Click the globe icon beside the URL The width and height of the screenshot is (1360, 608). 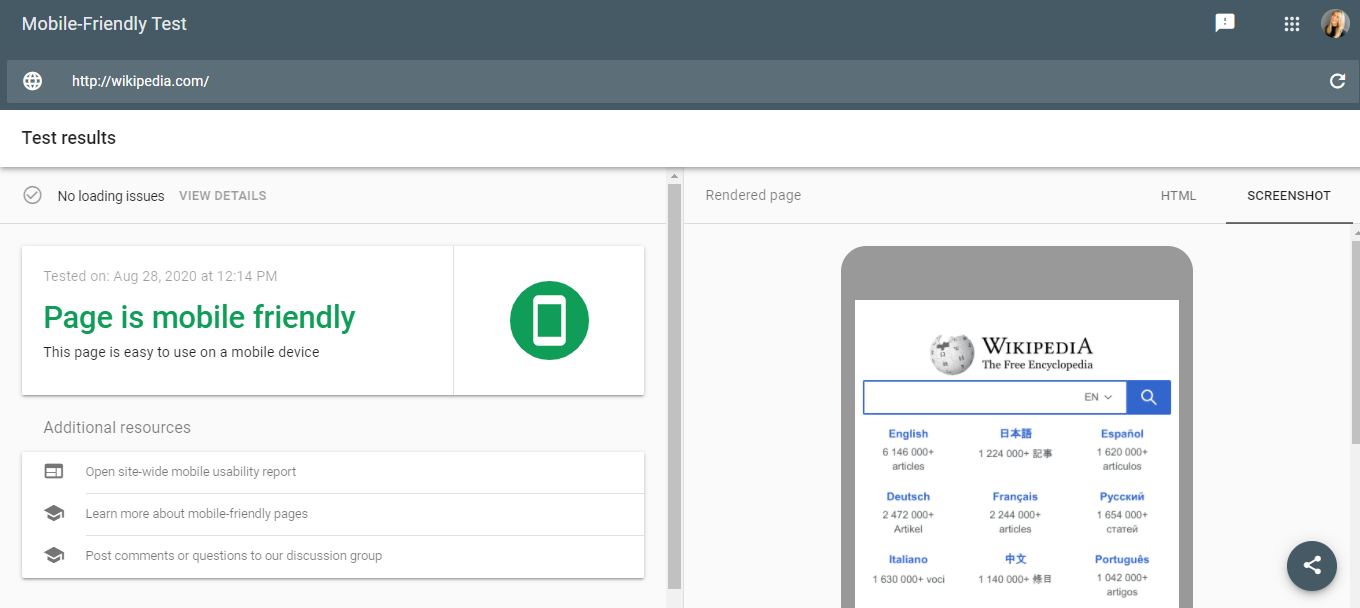click(33, 81)
